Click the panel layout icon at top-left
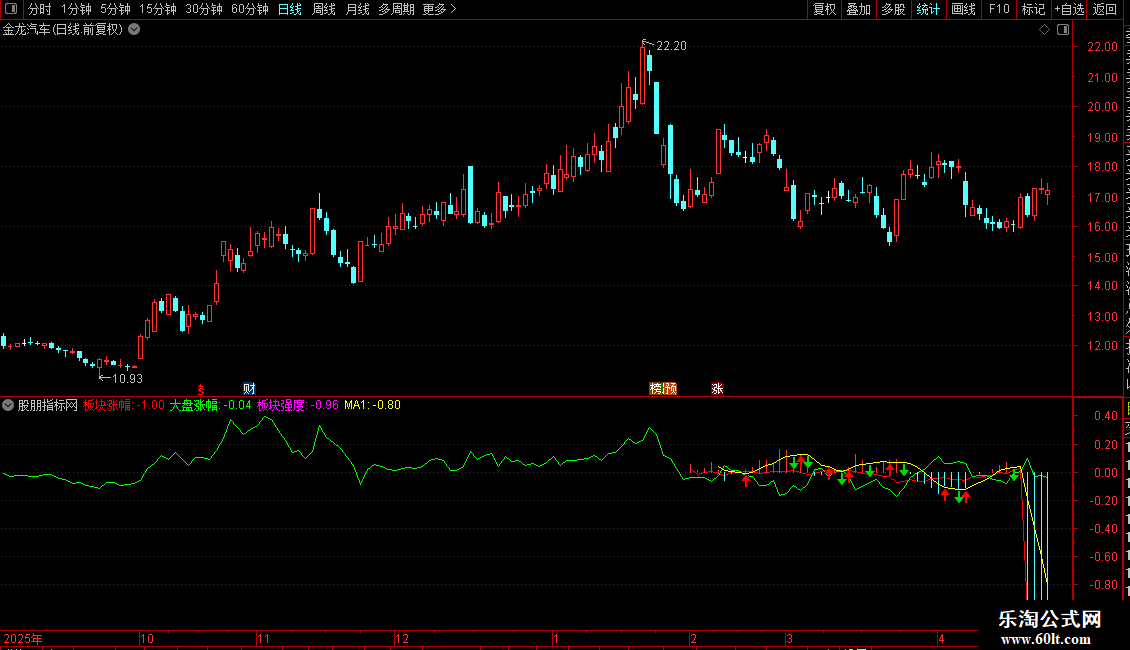The image size is (1130, 650). point(11,9)
